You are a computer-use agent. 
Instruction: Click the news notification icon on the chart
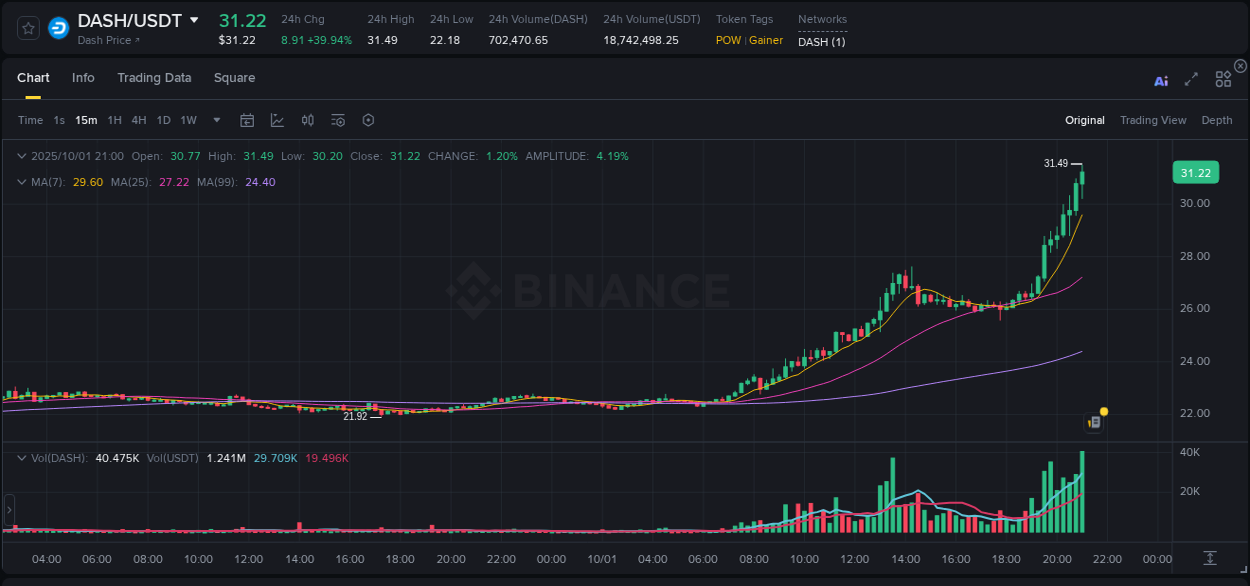pyautogui.click(x=1094, y=421)
